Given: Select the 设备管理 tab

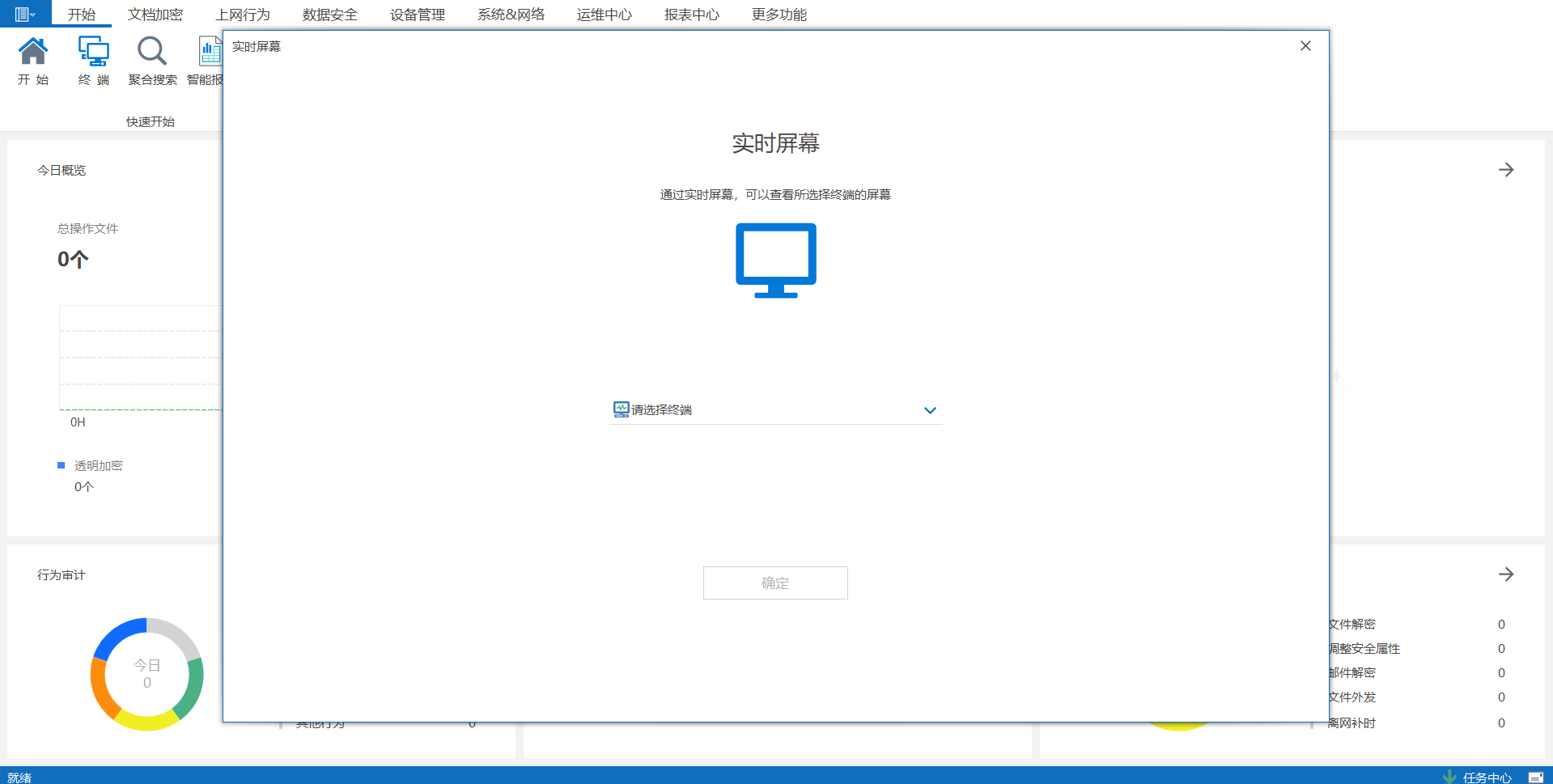Looking at the screenshot, I should coord(418,15).
